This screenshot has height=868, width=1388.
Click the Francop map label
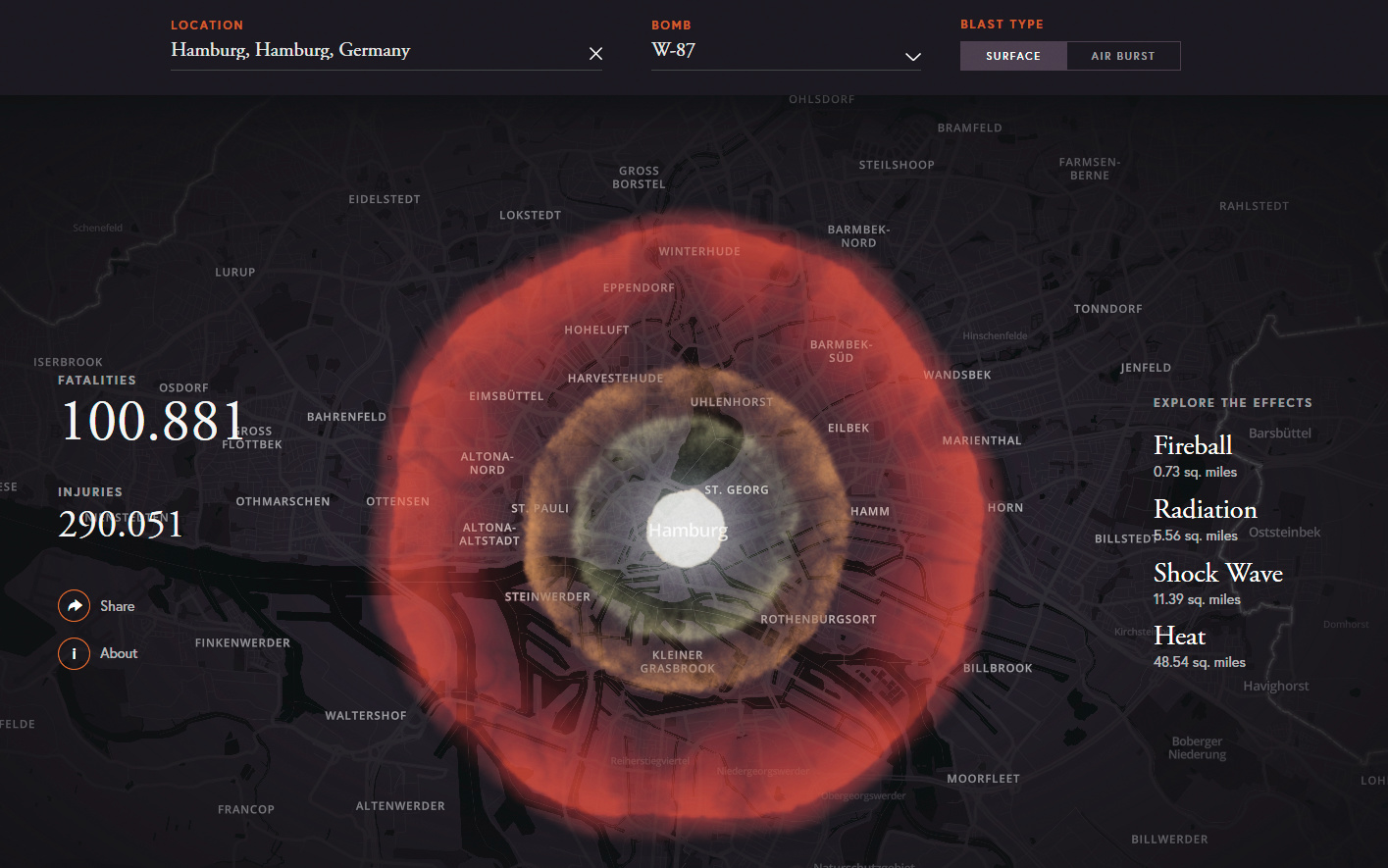click(246, 810)
